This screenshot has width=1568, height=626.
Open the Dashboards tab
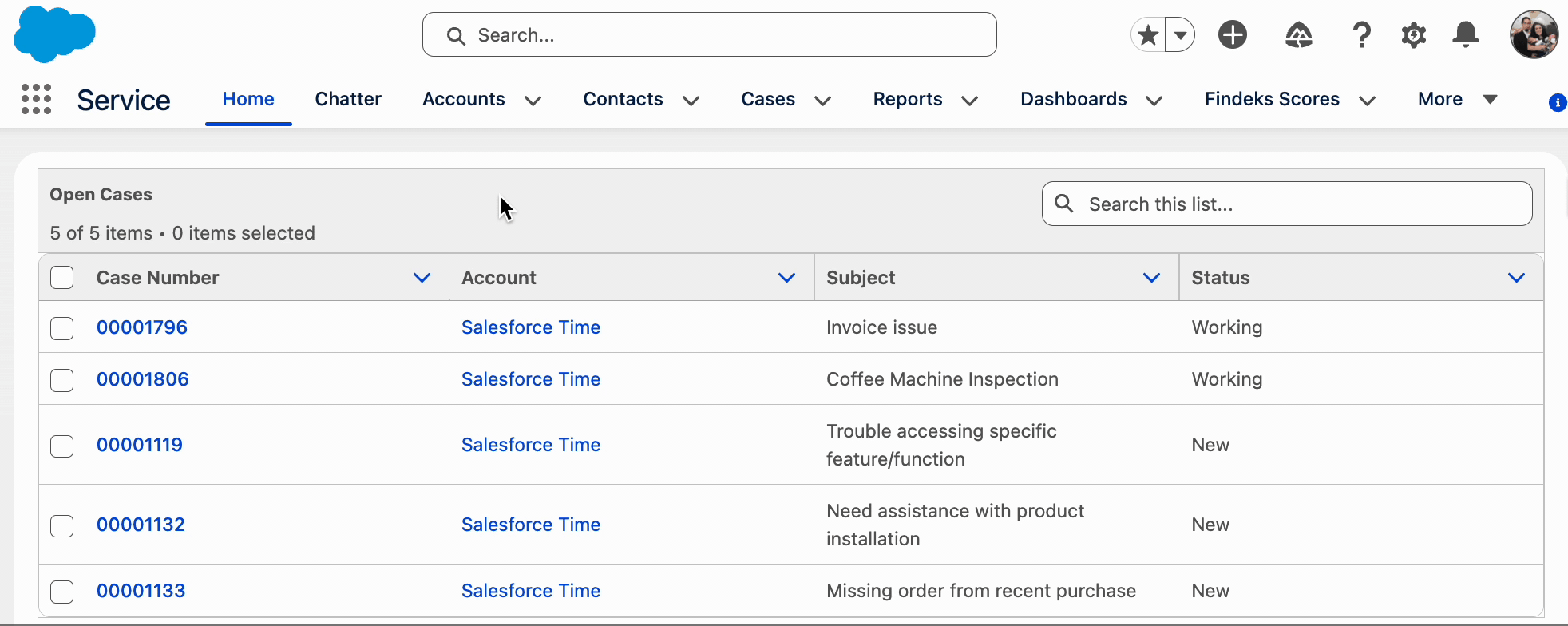(x=1073, y=99)
